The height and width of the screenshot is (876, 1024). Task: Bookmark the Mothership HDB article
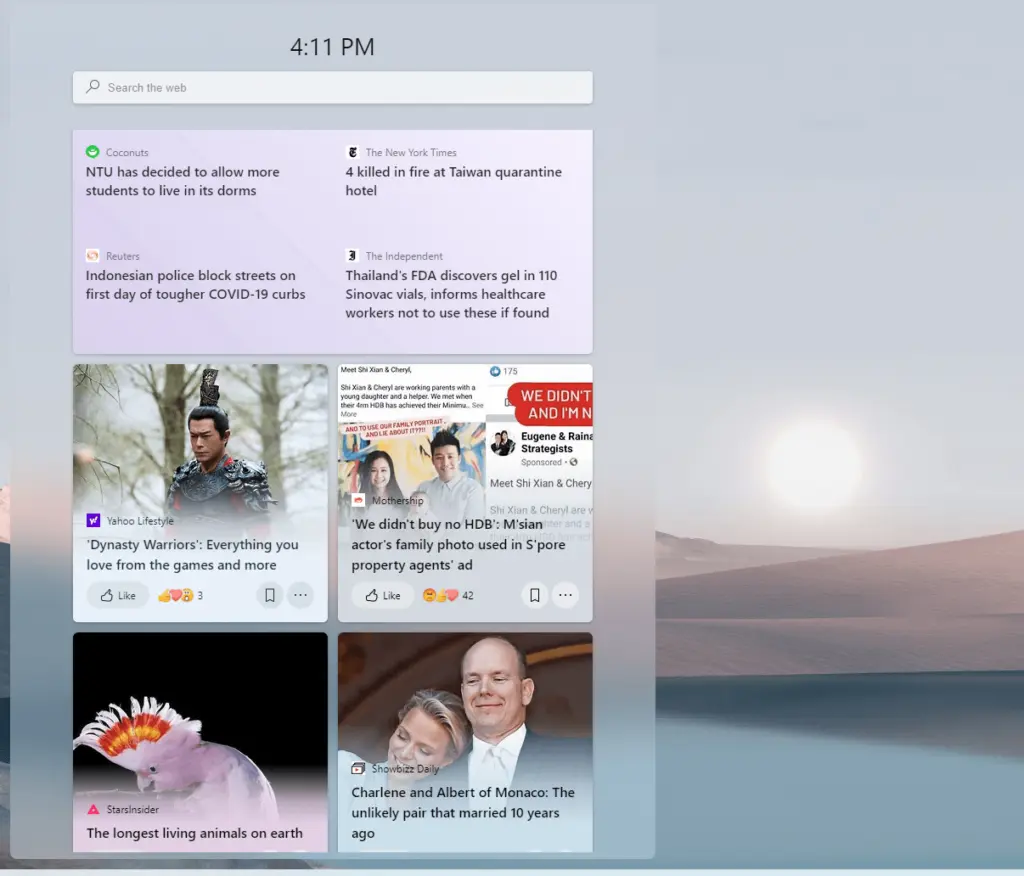click(535, 595)
